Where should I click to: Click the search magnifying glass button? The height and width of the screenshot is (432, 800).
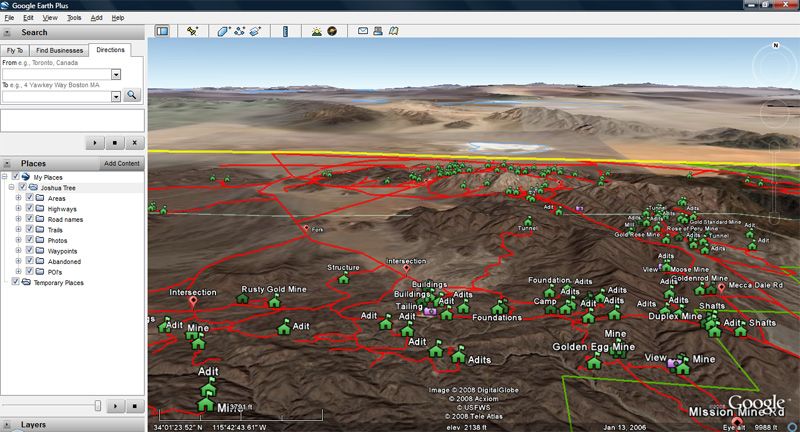[x=132, y=95]
